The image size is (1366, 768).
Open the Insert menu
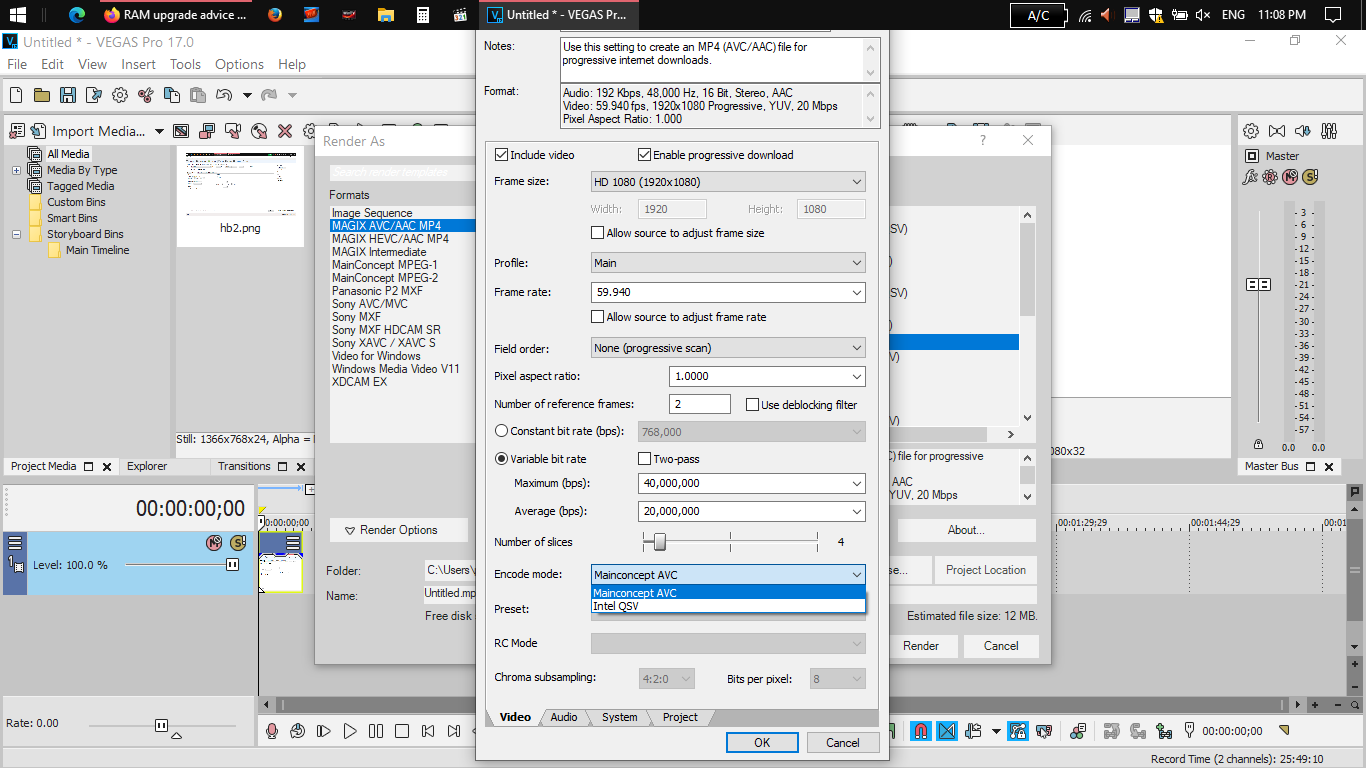(x=138, y=64)
